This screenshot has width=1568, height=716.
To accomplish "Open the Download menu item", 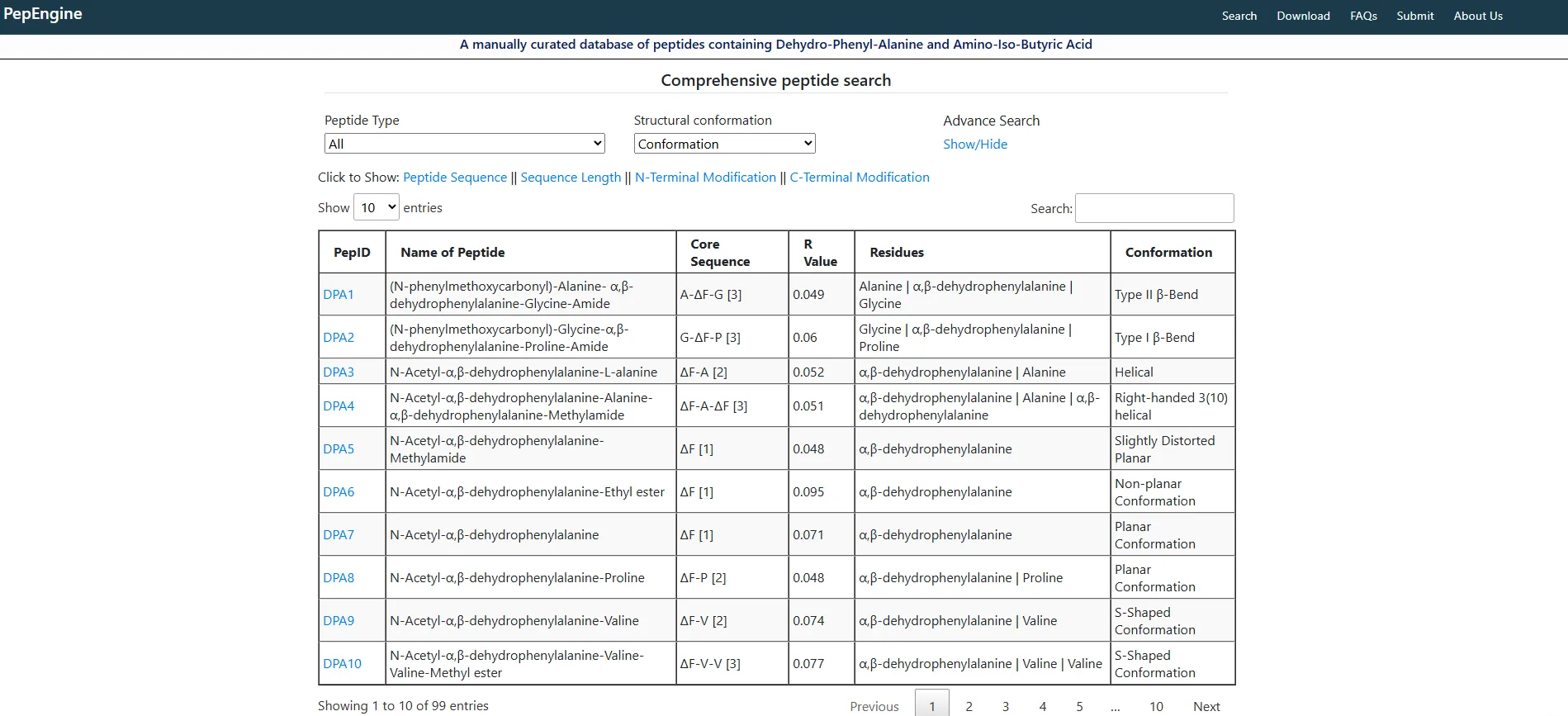I will [1303, 16].
